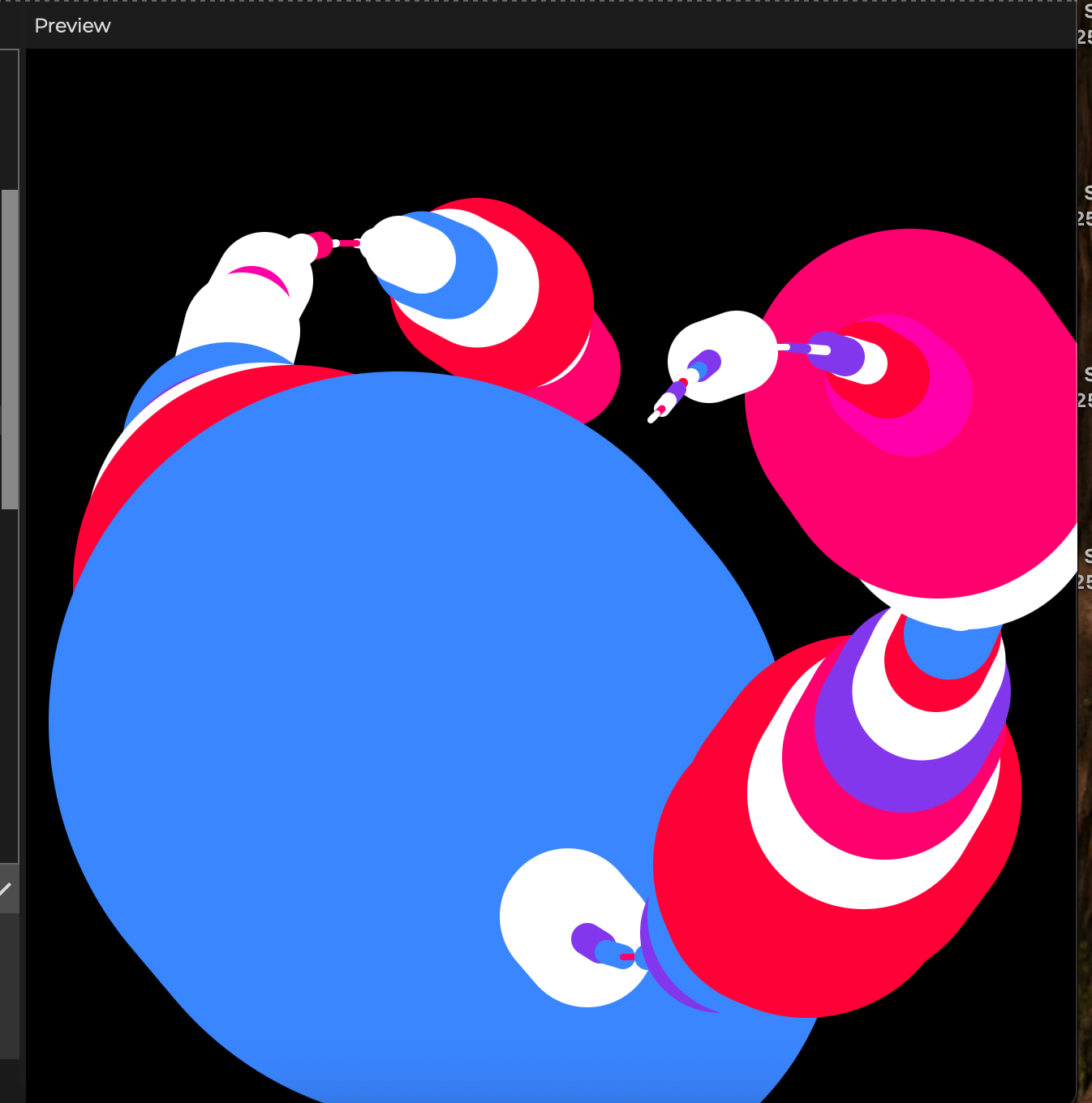Select the Preview panel tab
The height and width of the screenshot is (1103, 1092).
click(72, 26)
